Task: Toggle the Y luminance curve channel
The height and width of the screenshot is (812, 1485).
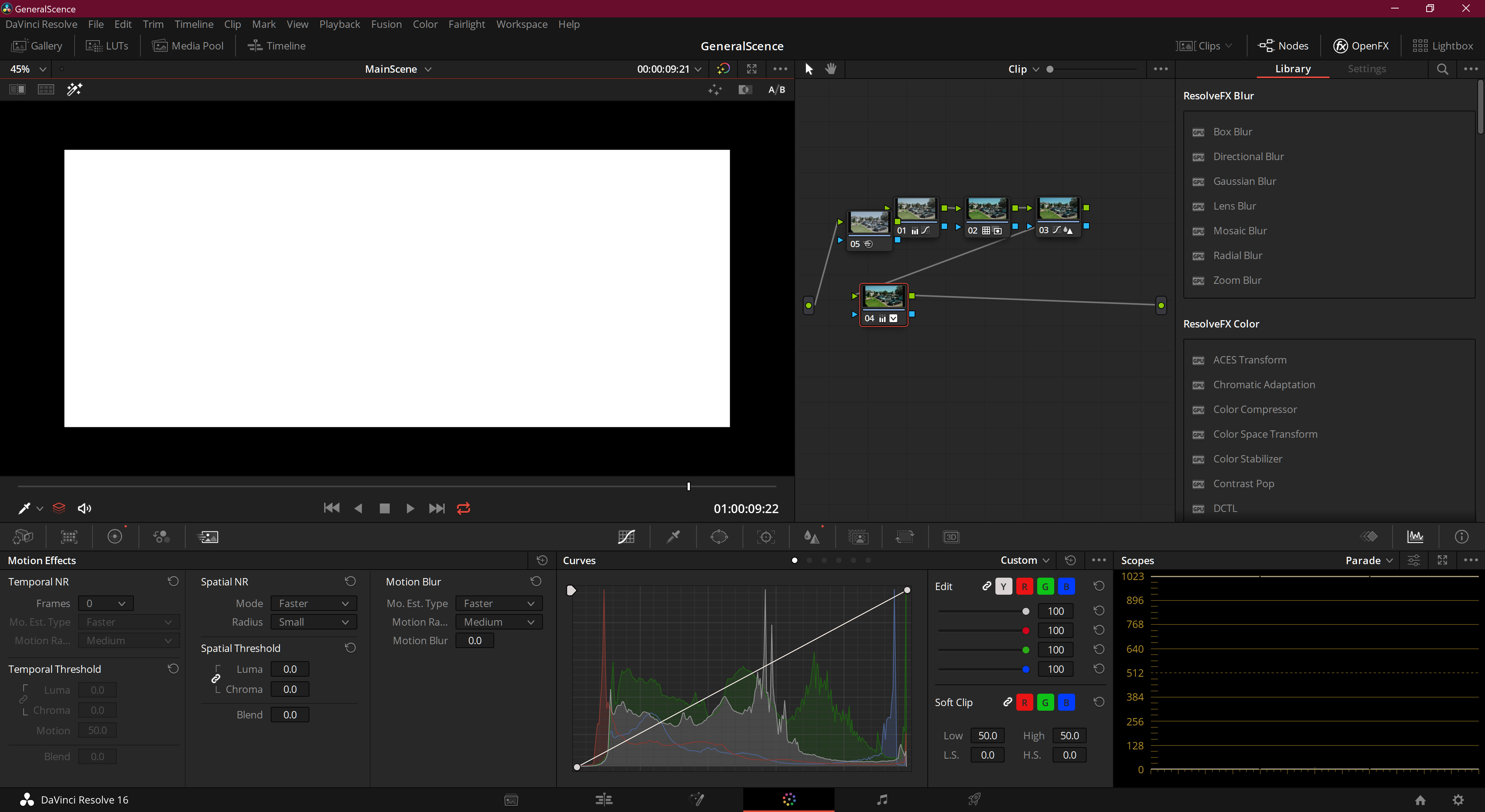Action: coord(1004,587)
